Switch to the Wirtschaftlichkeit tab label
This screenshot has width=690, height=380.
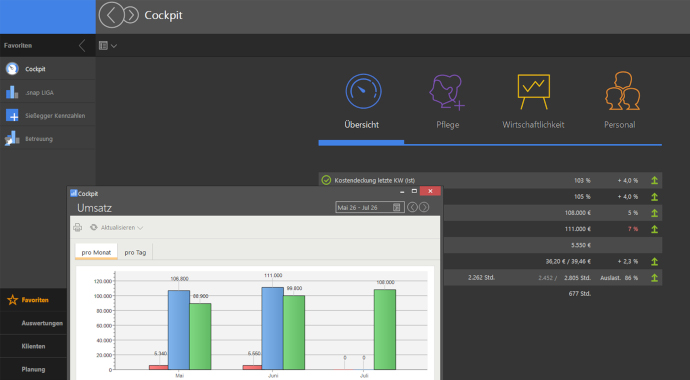(x=533, y=125)
